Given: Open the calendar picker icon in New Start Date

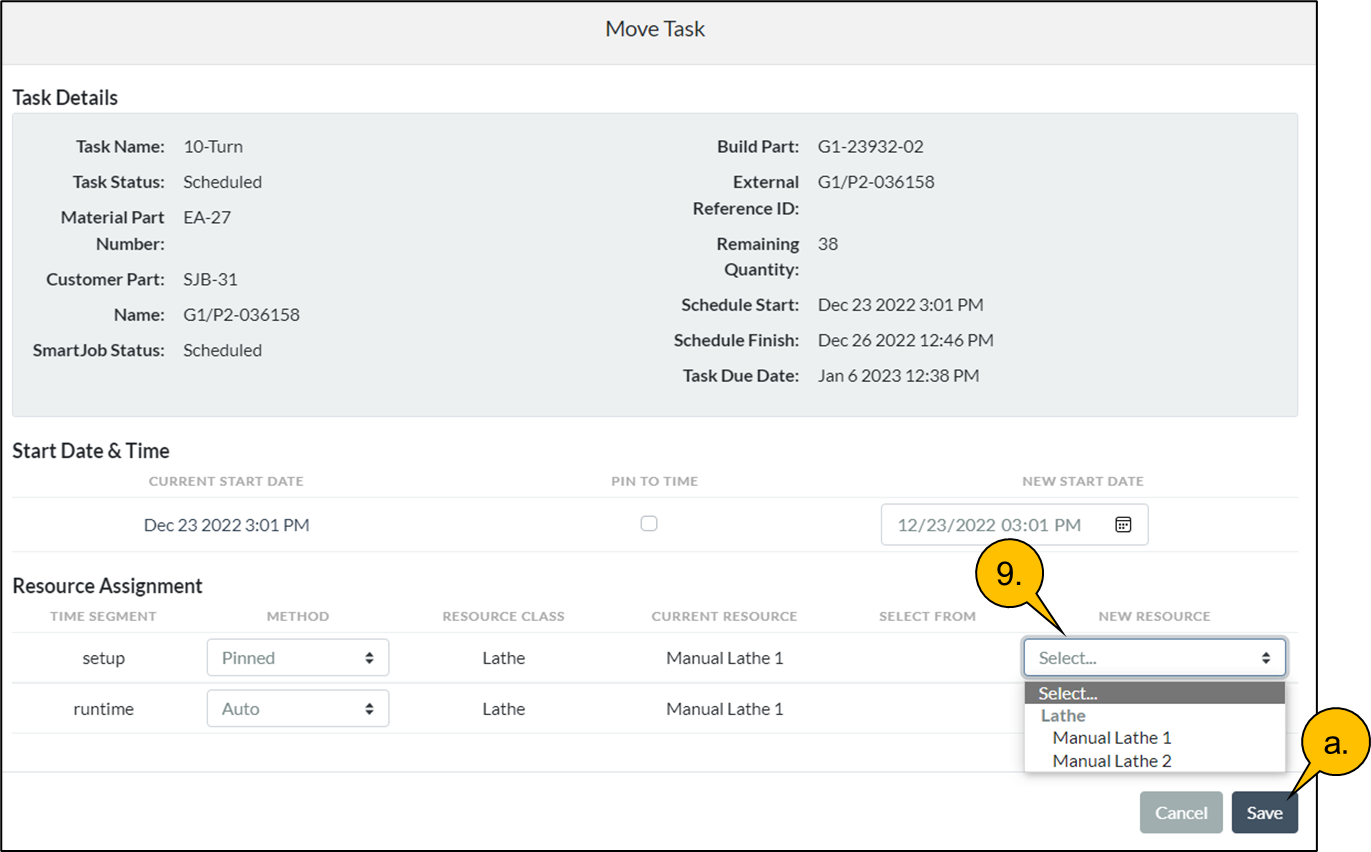Looking at the screenshot, I should pos(1123,525).
